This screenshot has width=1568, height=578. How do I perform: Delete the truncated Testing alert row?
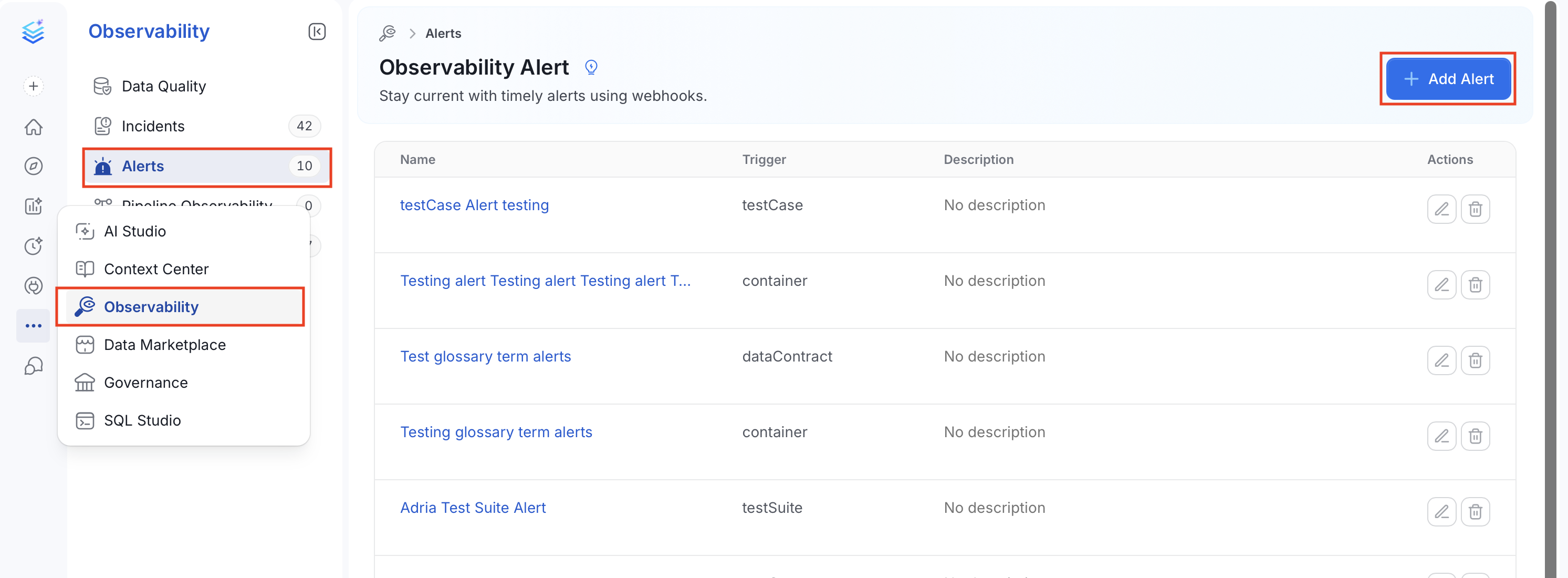click(x=1475, y=284)
